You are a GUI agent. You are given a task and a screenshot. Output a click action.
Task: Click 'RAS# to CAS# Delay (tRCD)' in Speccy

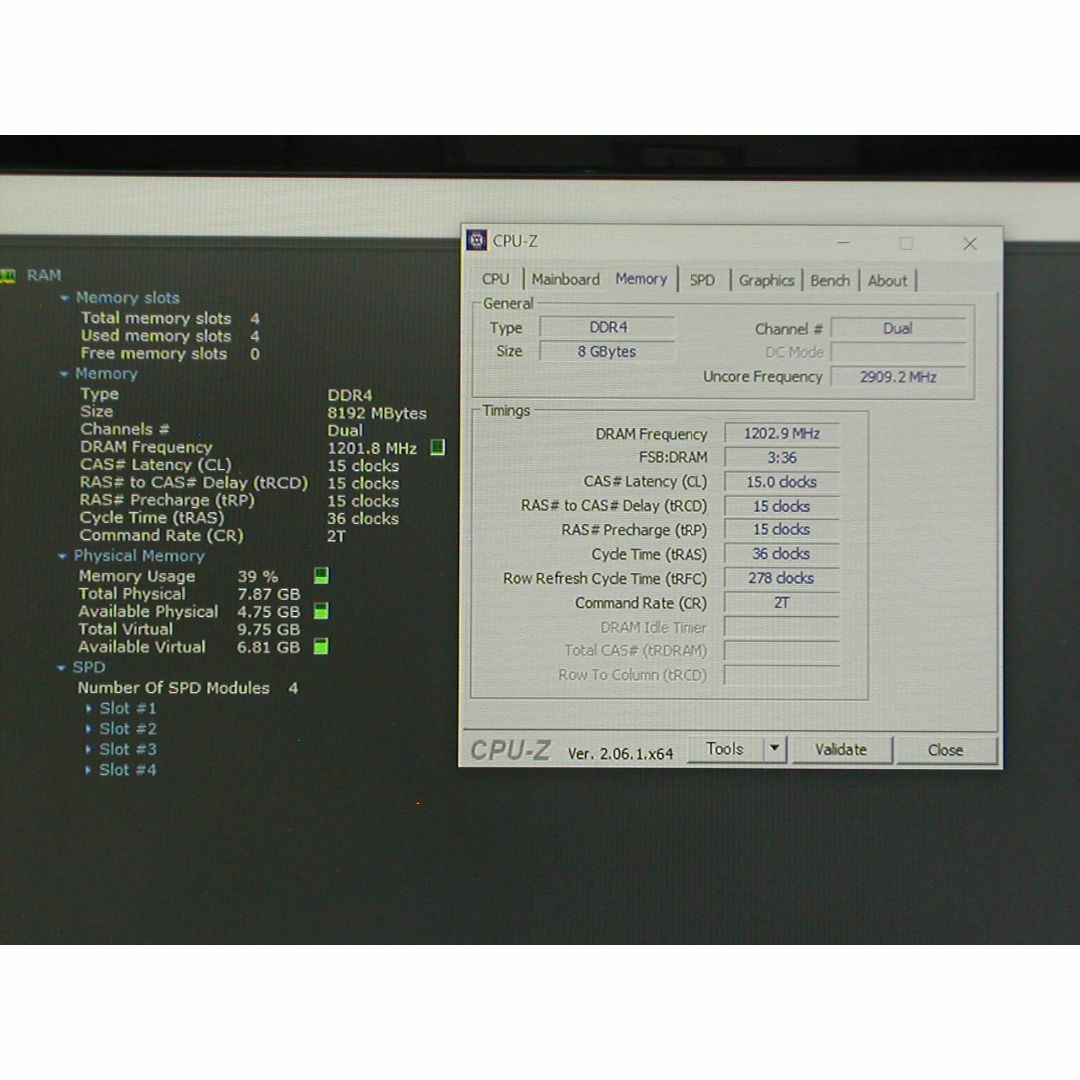[194, 483]
